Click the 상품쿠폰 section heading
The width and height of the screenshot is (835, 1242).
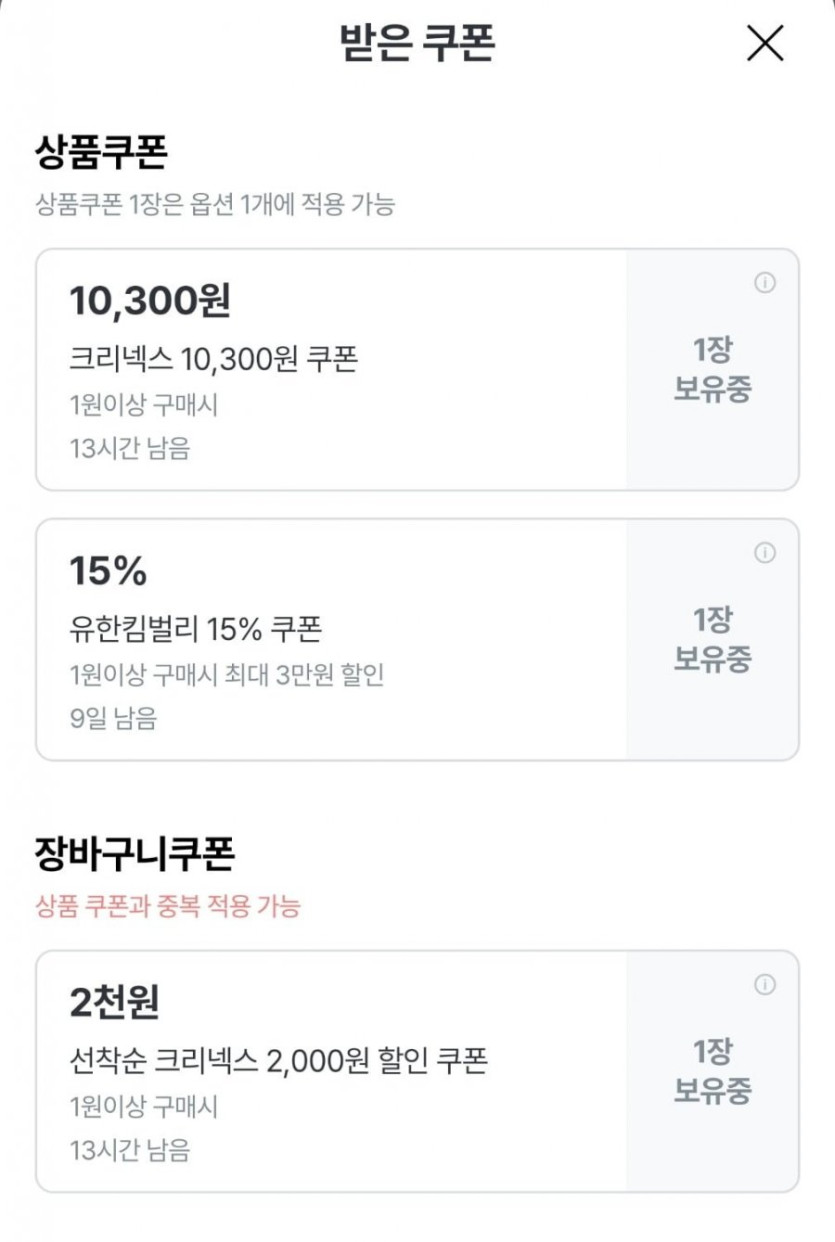point(101,154)
